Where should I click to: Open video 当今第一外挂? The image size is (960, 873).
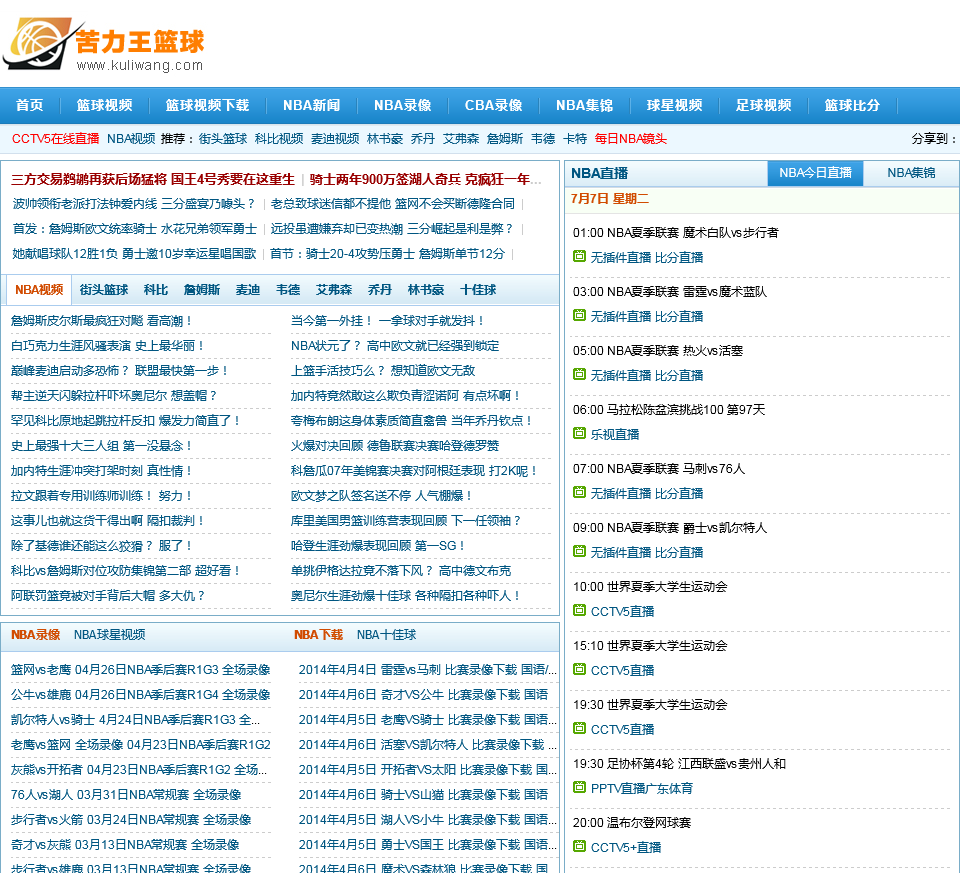coord(388,321)
